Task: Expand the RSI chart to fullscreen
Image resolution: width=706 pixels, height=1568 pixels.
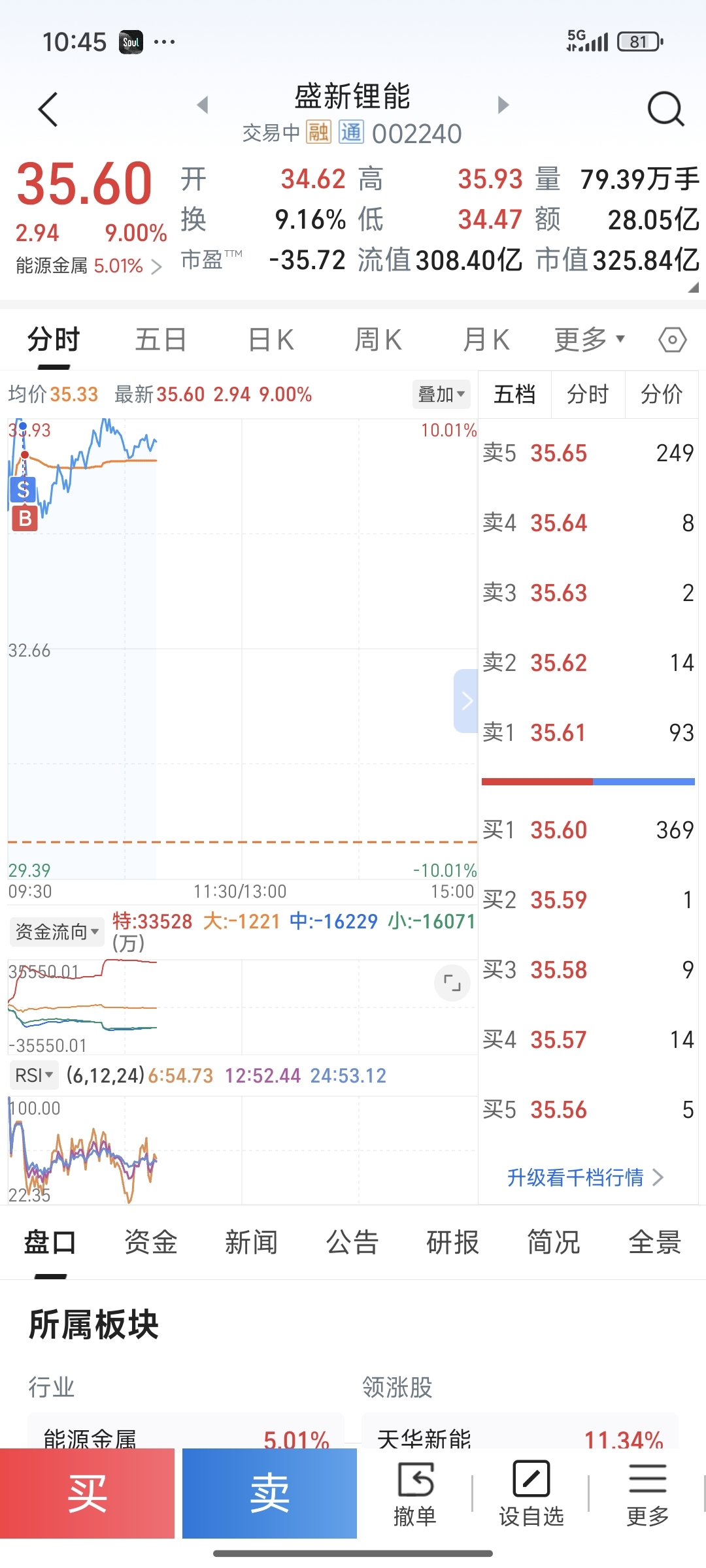Action: coord(452,982)
